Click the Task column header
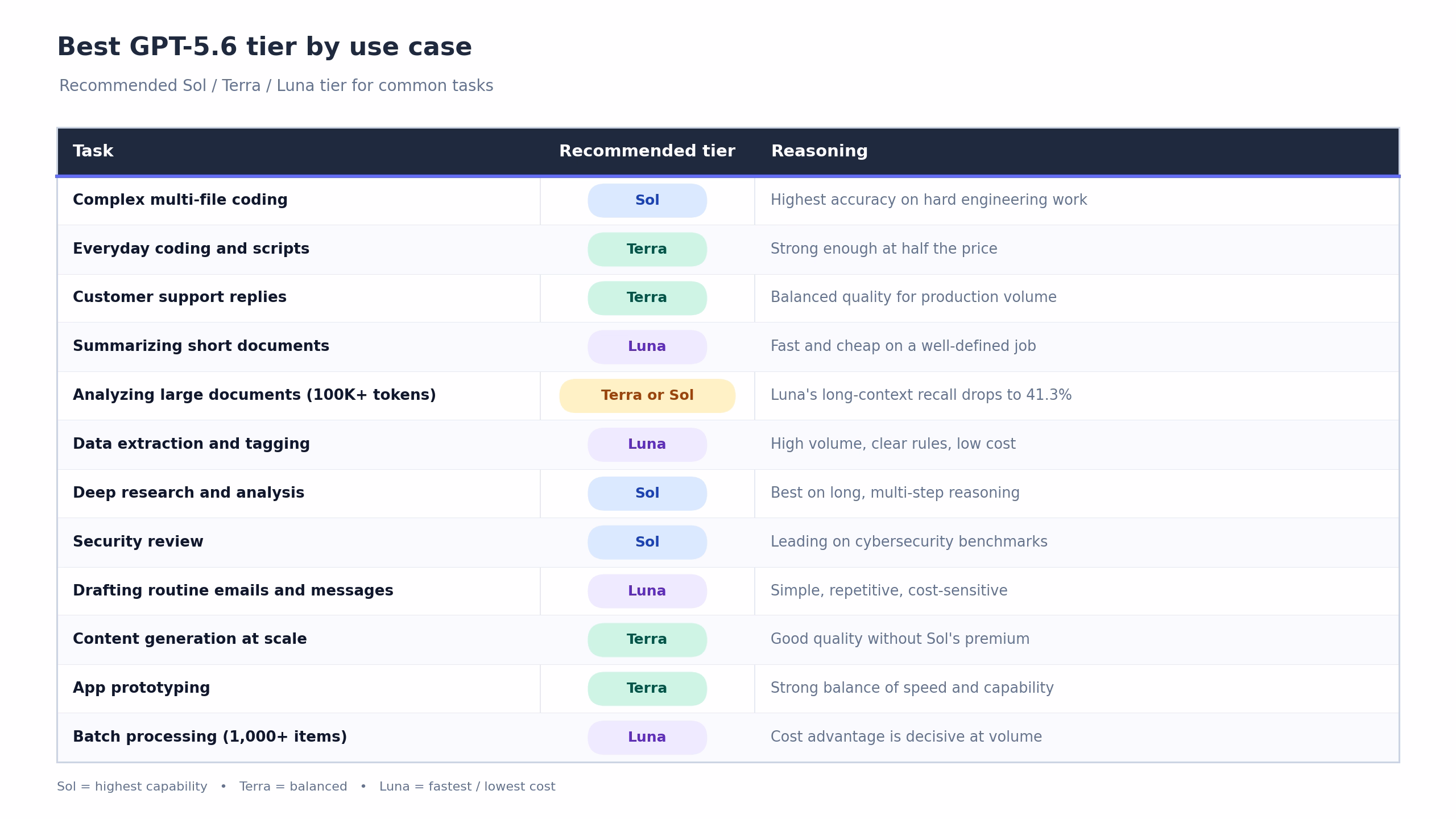 tap(93, 151)
